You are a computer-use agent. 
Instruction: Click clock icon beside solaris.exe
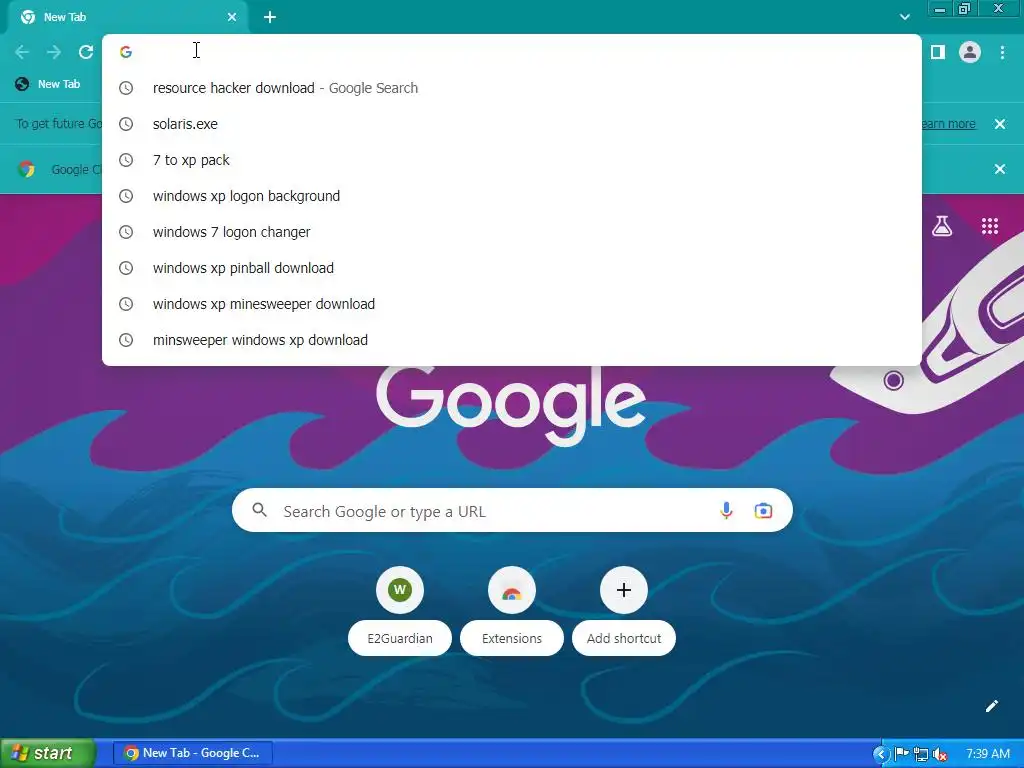point(126,124)
